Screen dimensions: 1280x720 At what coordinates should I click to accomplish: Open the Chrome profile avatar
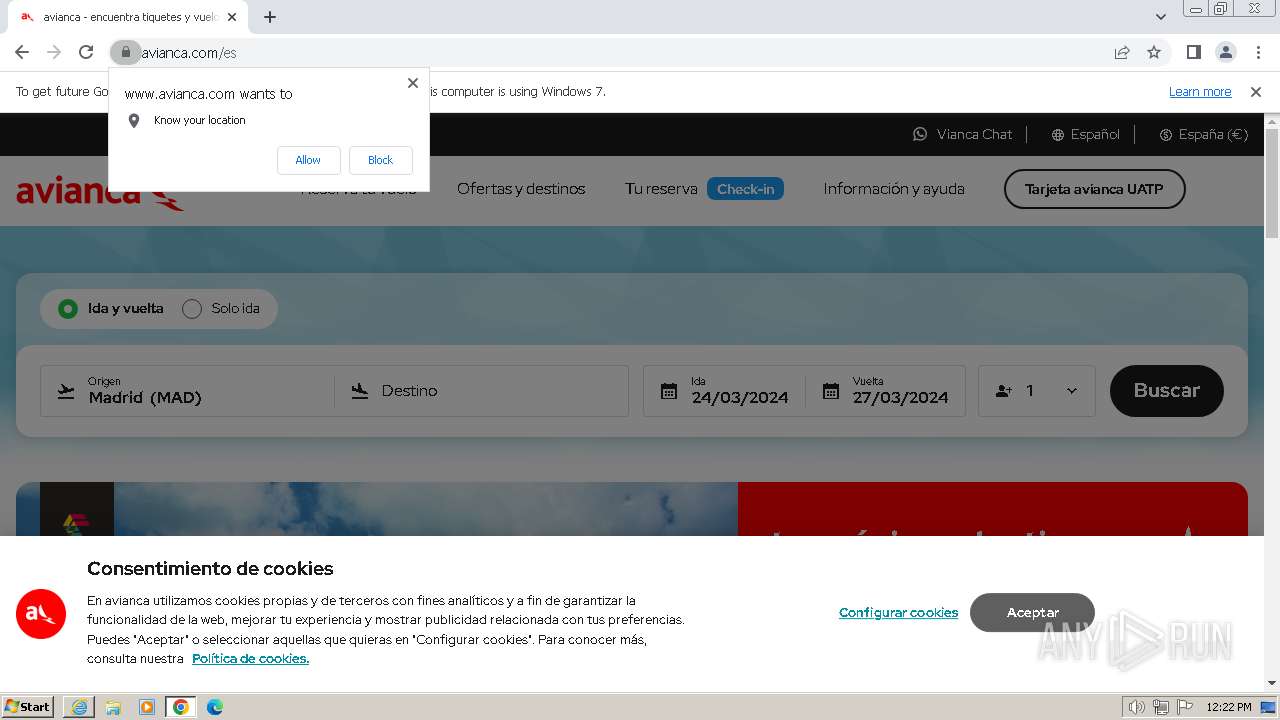[1225, 52]
